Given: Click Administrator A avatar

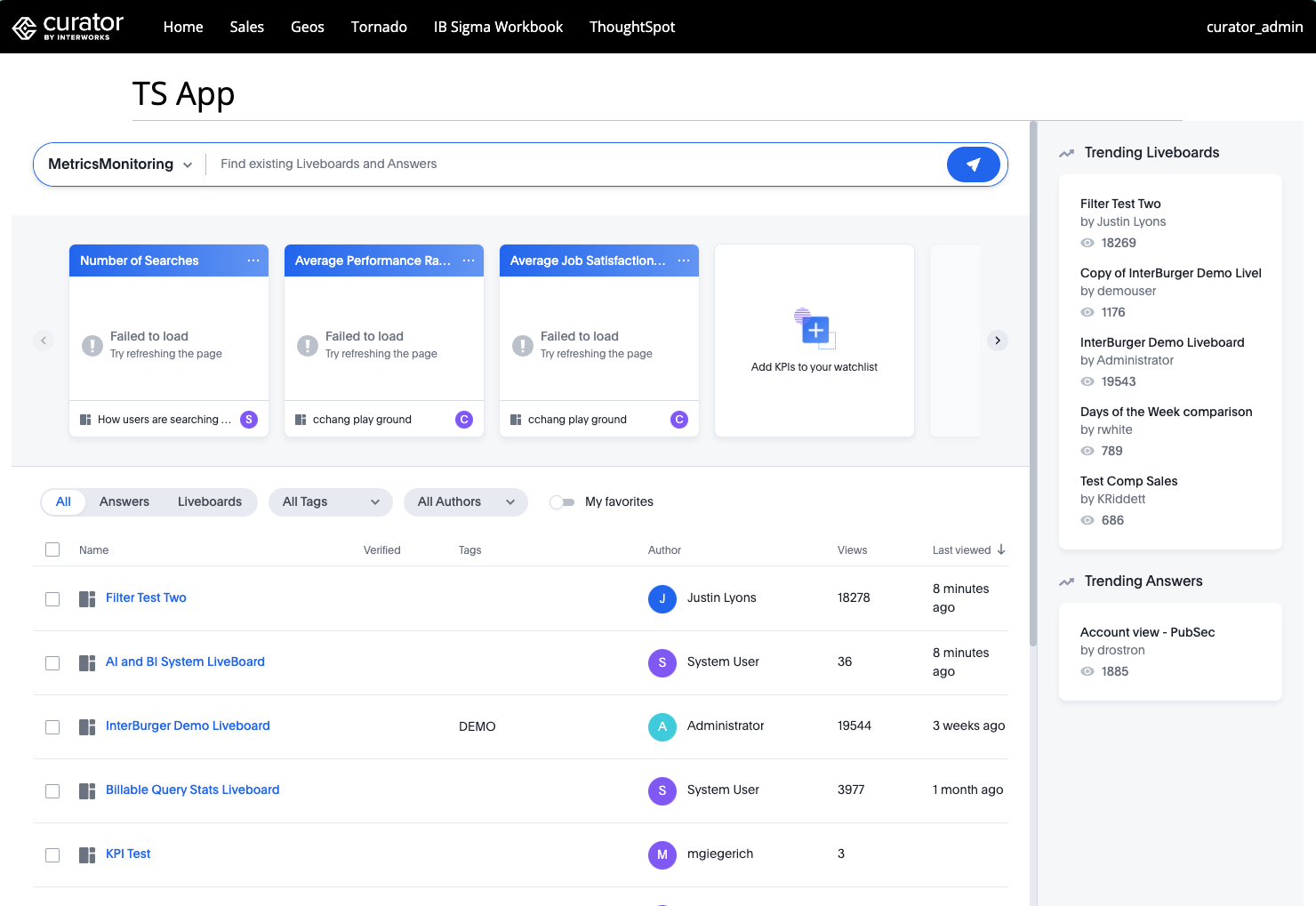Looking at the screenshot, I should coord(662,727).
